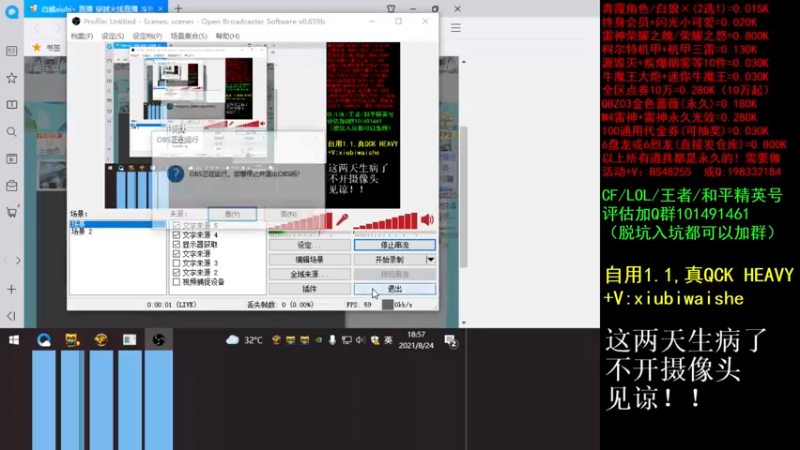Open browser sidebar video player icon
The height and width of the screenshot is (450, 800).
[x=11, y=159]
